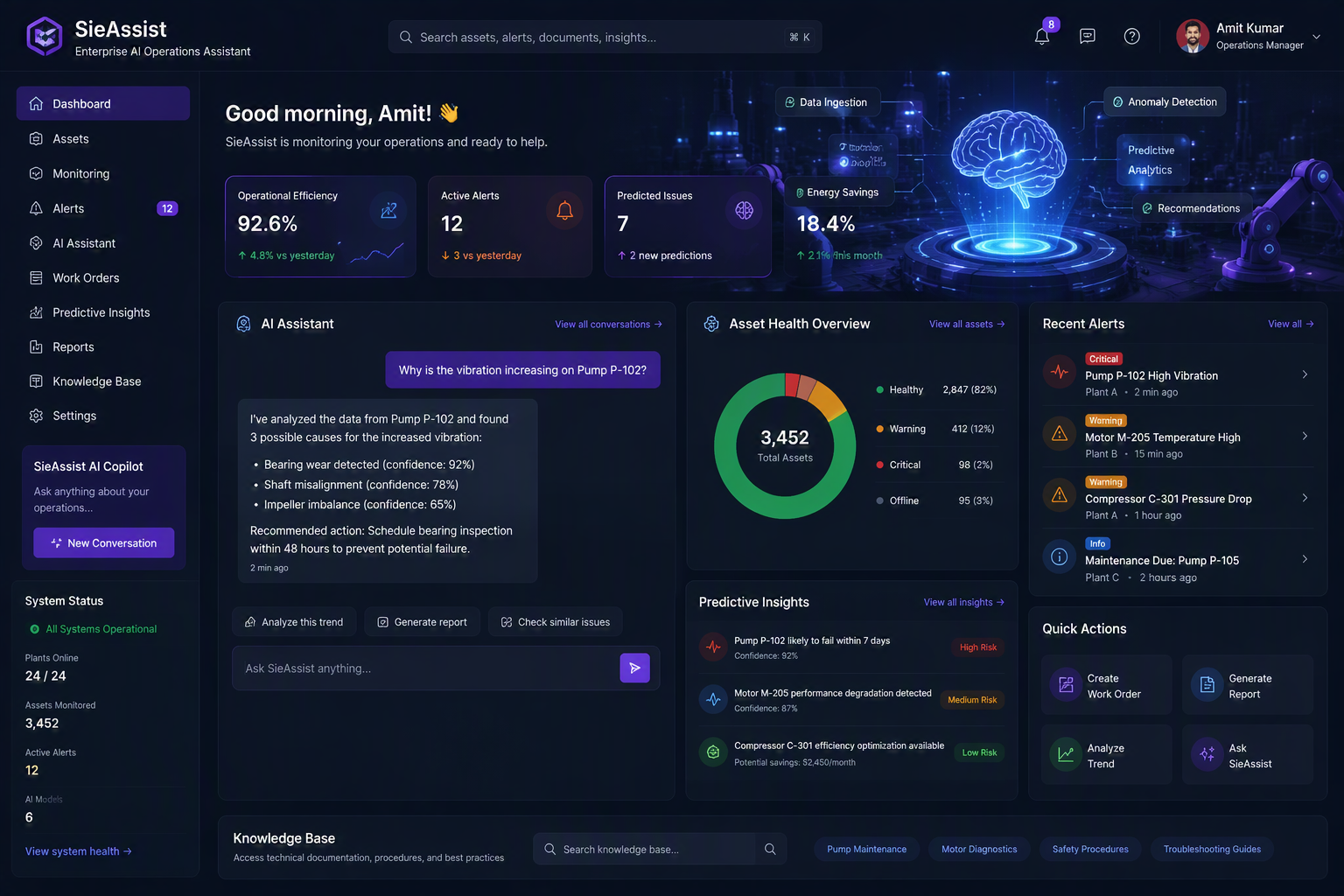Screen dimensions: 1344x896
Task: Click Generate Report document icon in Quick Actions
Action: [x=1207, y=685]
